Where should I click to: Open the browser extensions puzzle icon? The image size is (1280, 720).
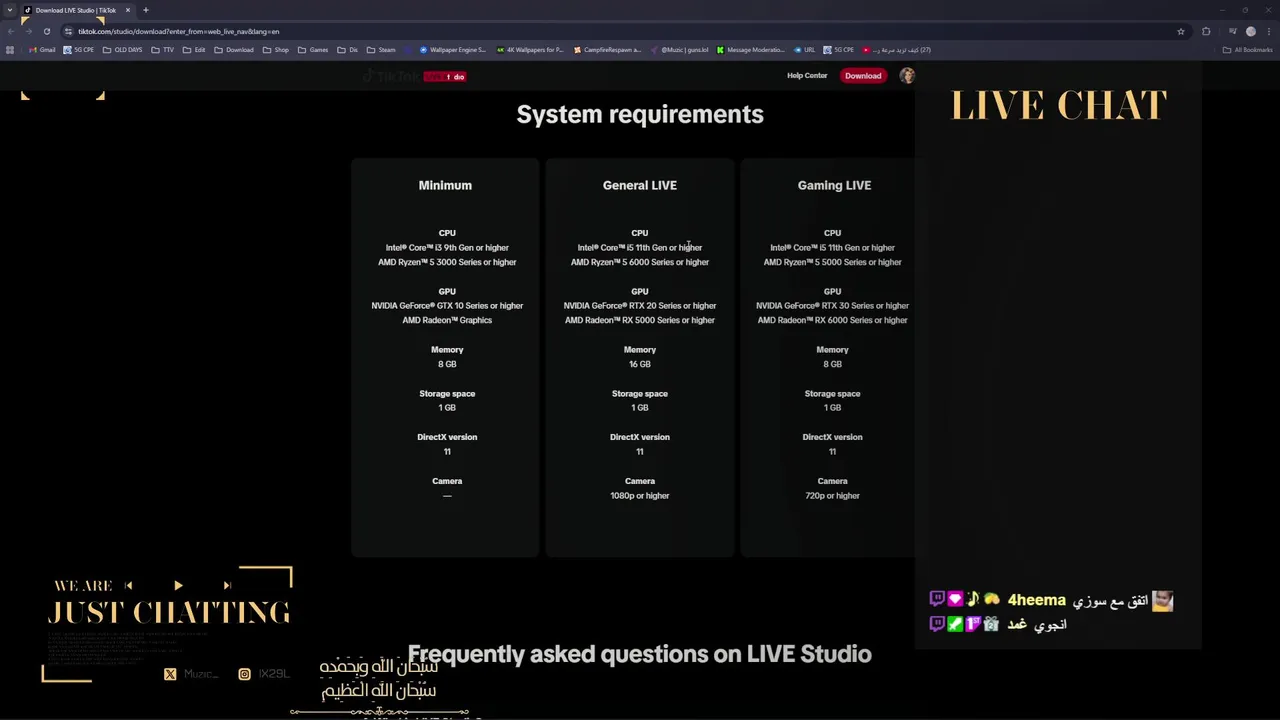point(1206,31)
